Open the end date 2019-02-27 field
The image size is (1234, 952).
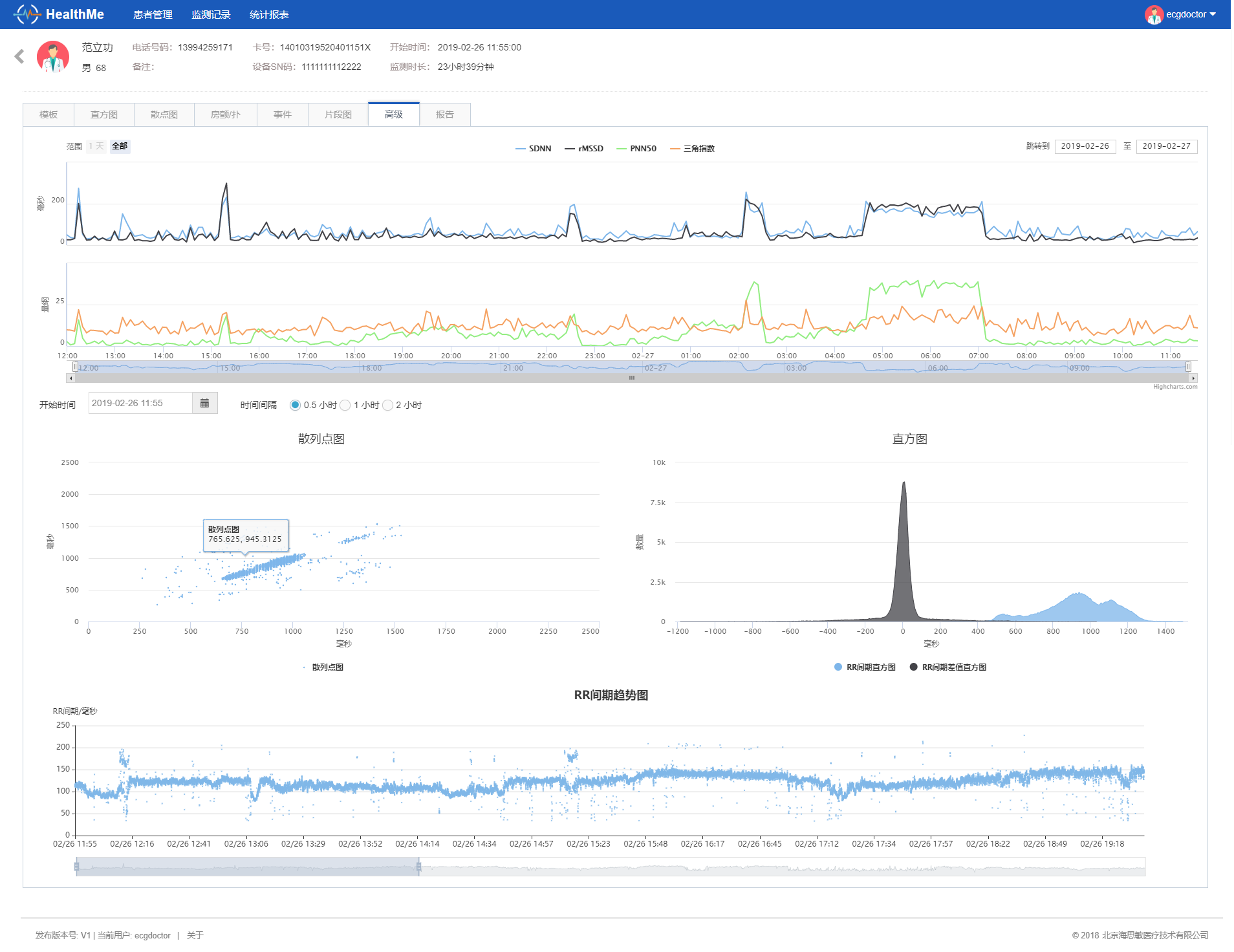click(1166, 147)
